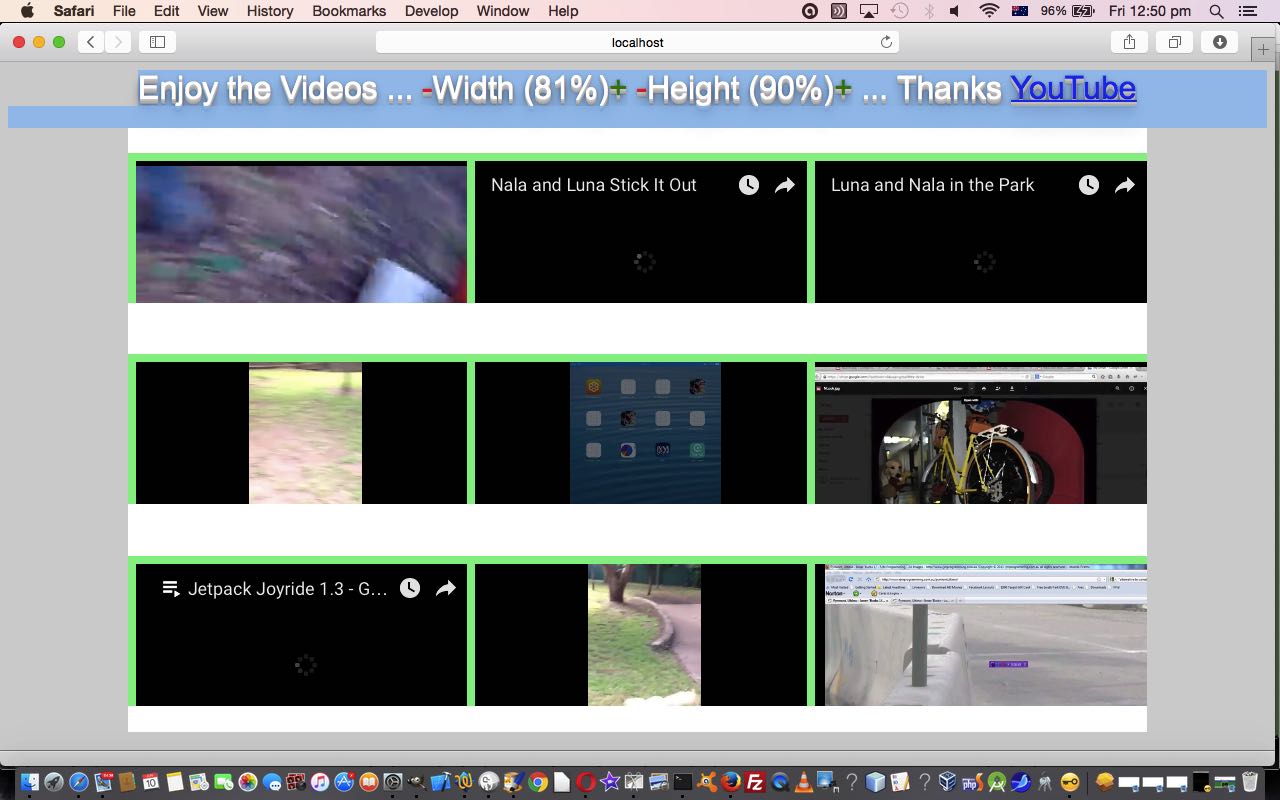Show all tabs overview

tap(1175, 42)
